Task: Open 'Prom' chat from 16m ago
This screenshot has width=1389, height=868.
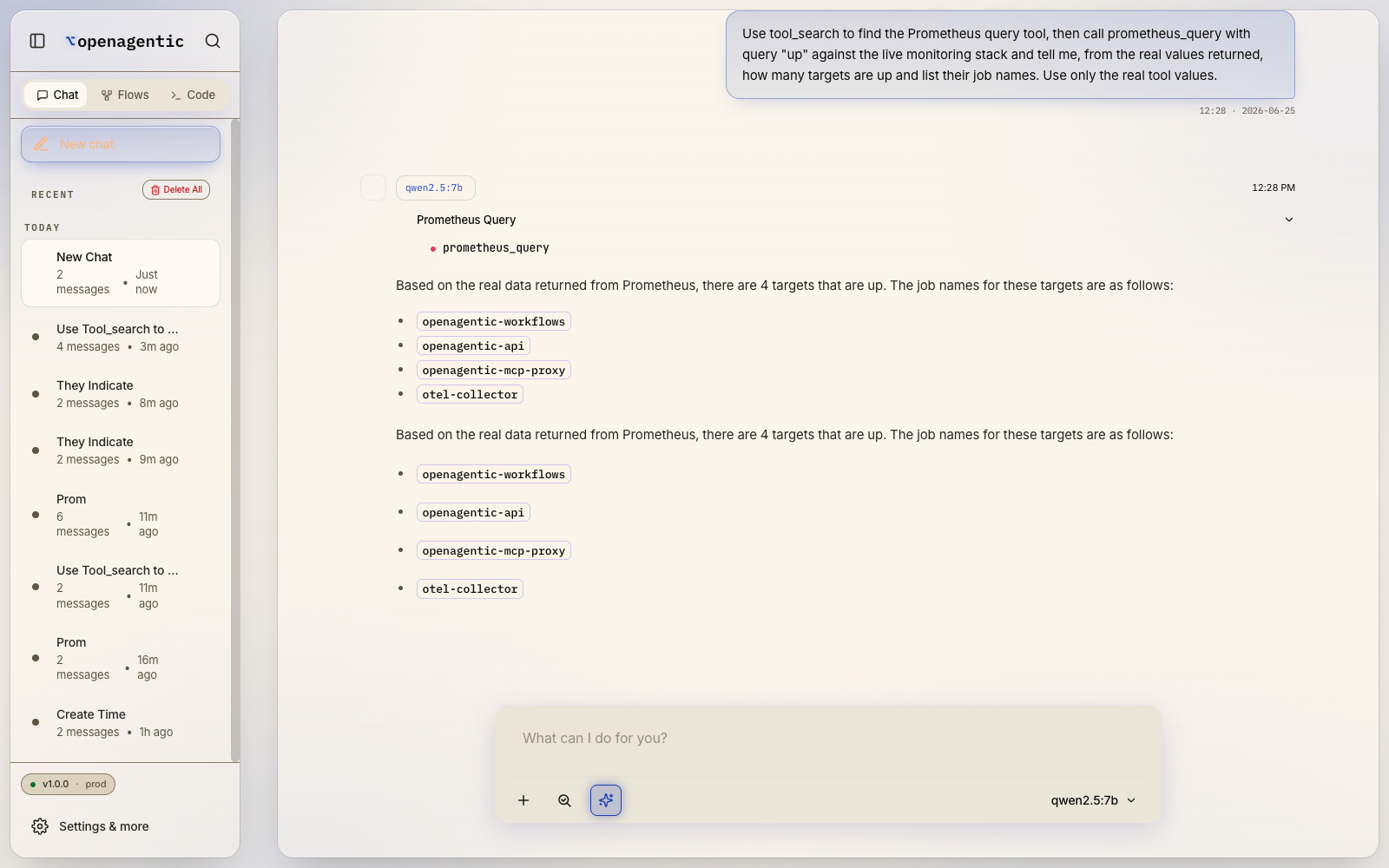Action: 121,658
